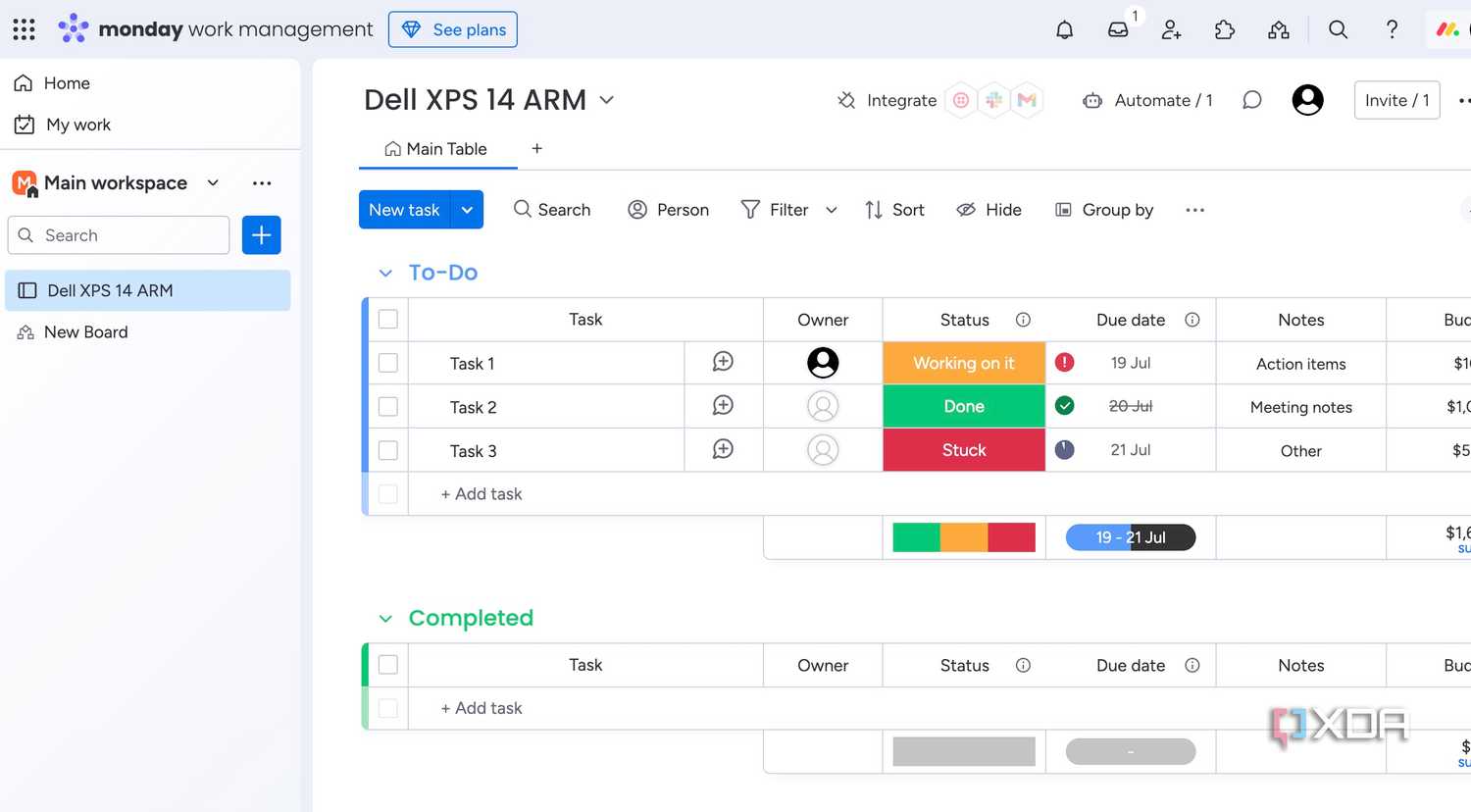Screen dimensions: 1471x812
Task: Open board Search in toolbar
Action: coord(552,210)
